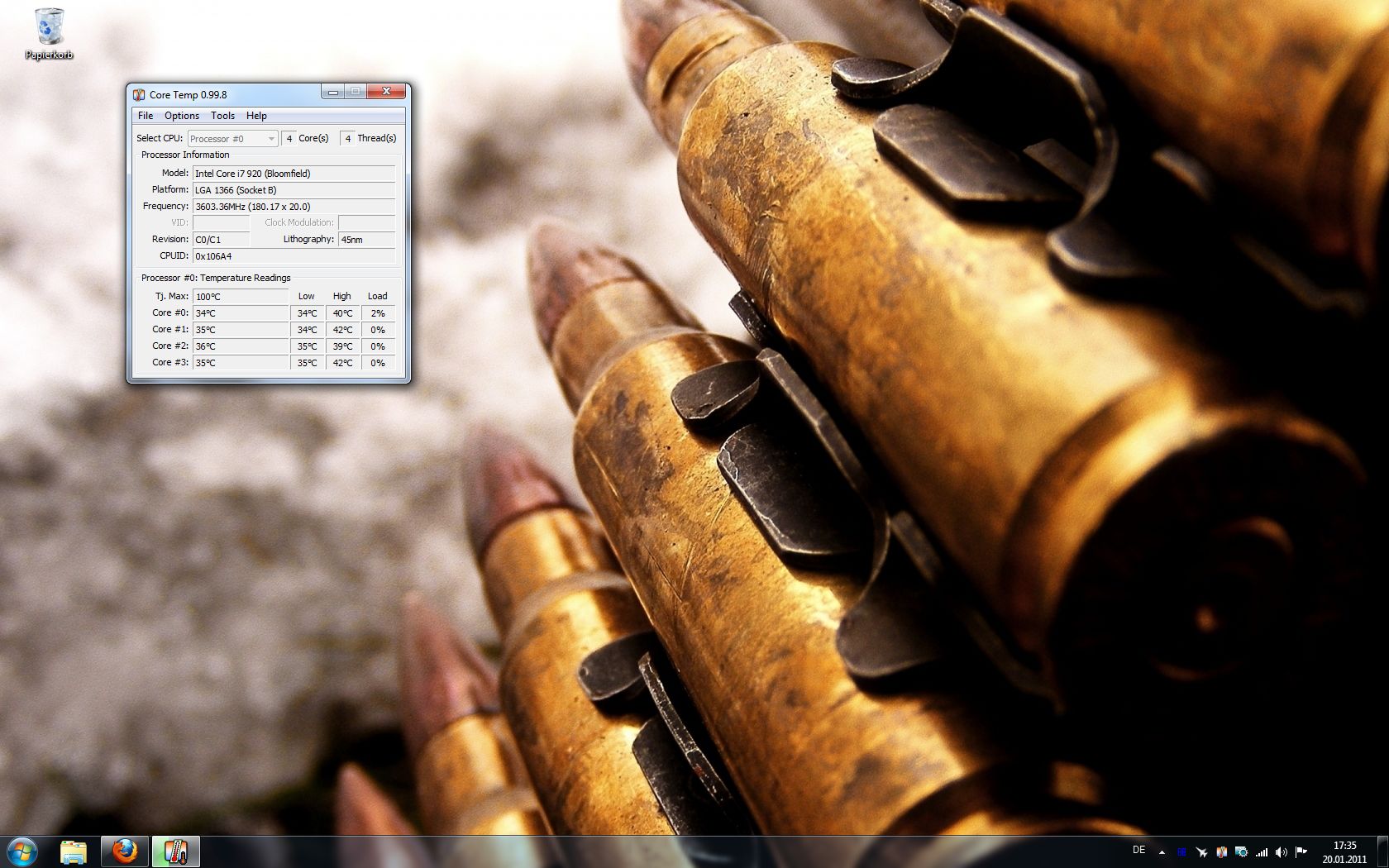Click the Core #0 current temperature

pos(241,313)
